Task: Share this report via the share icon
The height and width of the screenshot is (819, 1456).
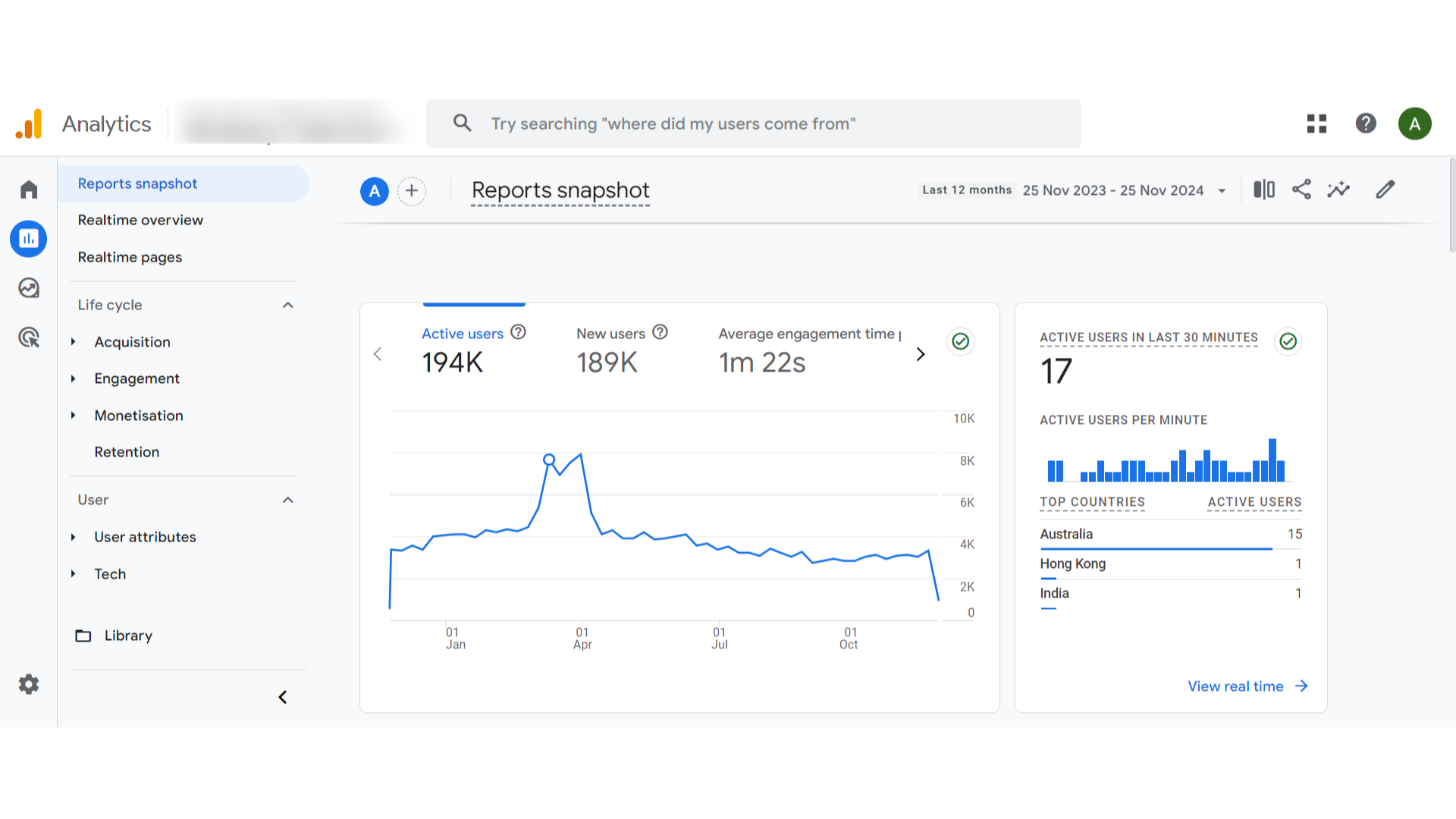Action: coord(1301,190)
